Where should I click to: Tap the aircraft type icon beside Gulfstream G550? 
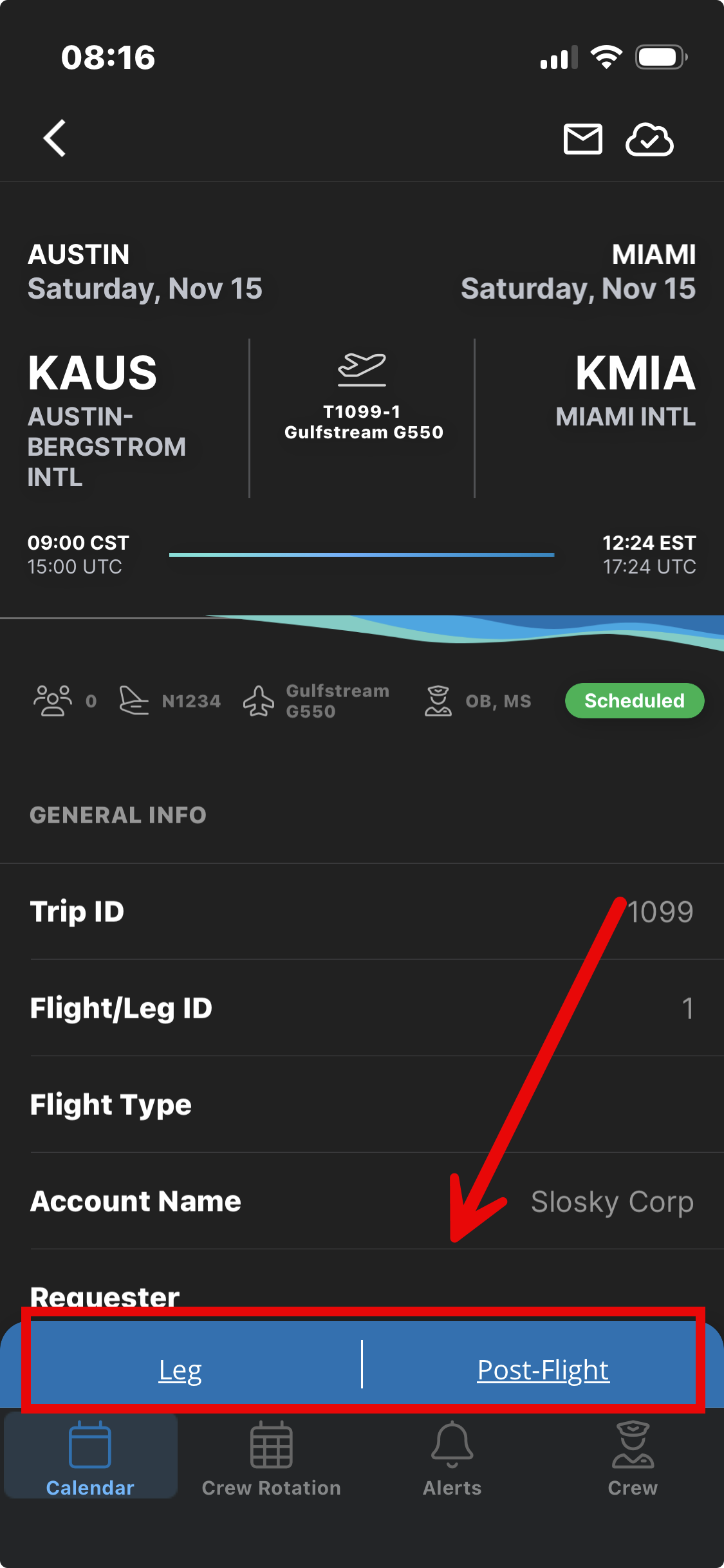[x=259, y=701]
